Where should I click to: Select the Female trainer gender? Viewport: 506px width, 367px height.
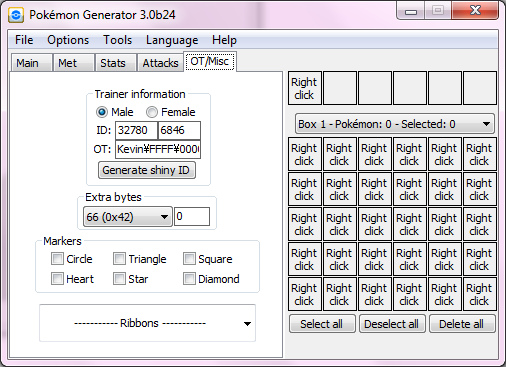tap(171, 112)
